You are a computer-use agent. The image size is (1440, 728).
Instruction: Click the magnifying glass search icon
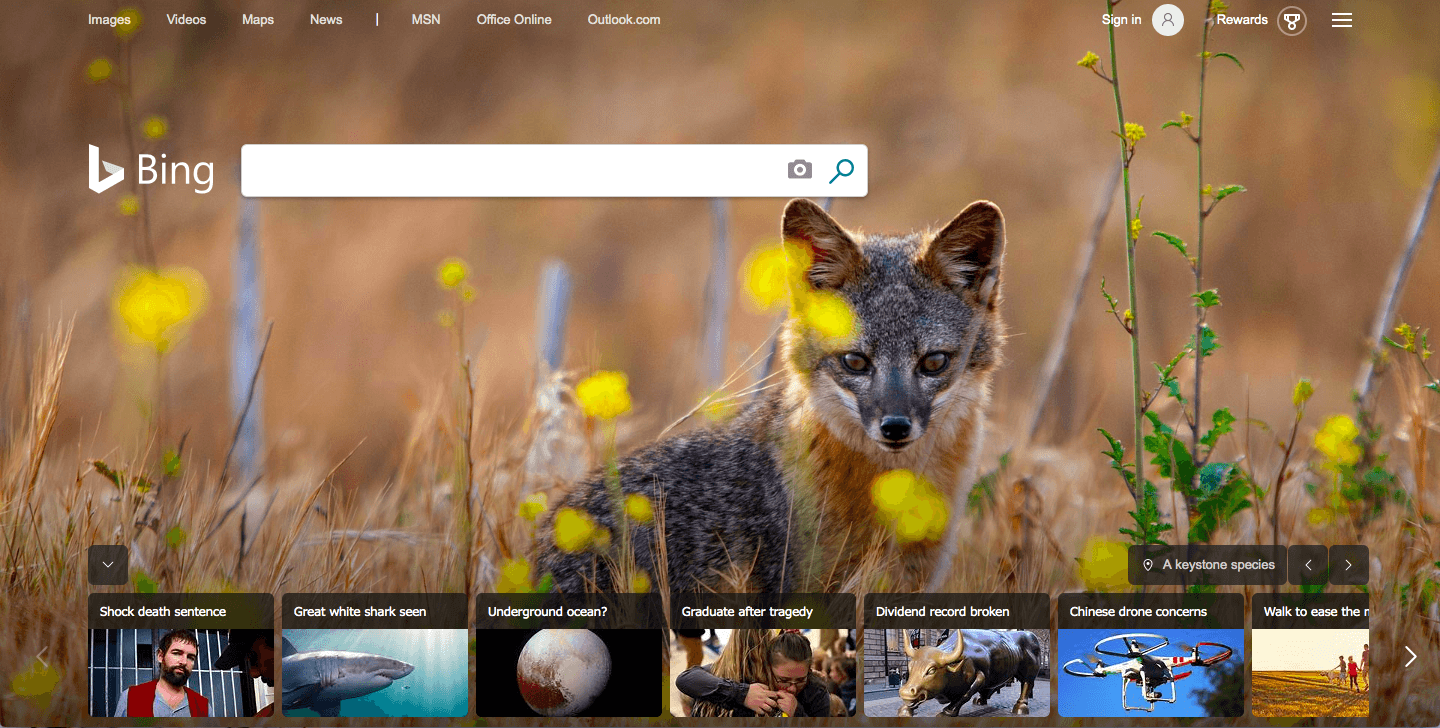coord(842,171)
